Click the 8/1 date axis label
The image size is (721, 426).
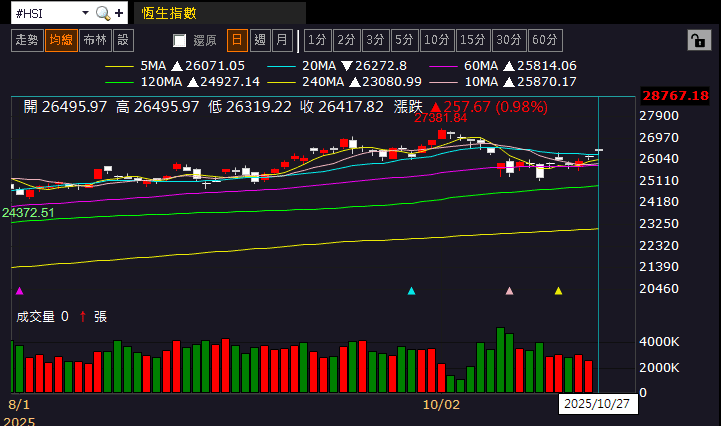19,405
